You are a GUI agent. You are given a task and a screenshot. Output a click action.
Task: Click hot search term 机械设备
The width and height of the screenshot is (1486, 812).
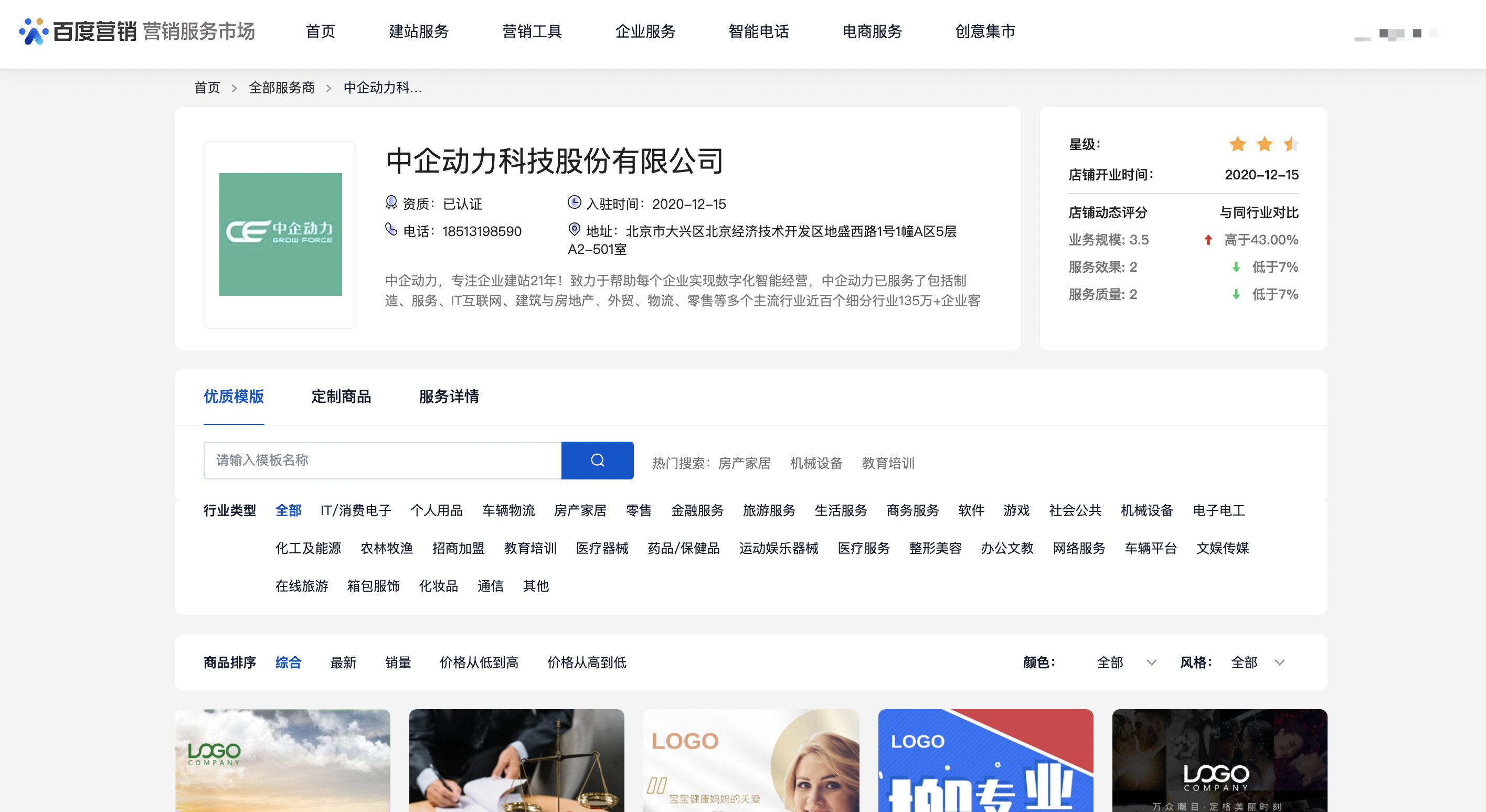pyautogui.click(x=816, y=463)
